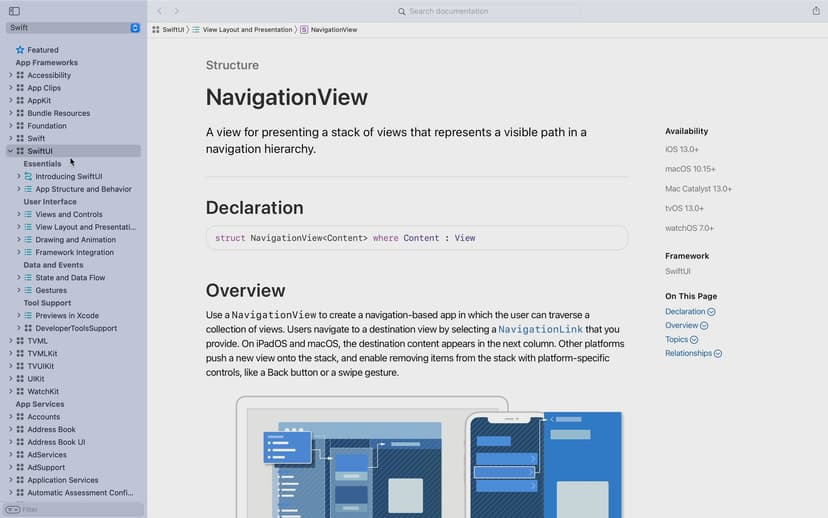Viewport: 828px width, 518px height.
Task: Click the NavigationView structure icon in breadcrumb
Action: pyautogui.click(x=304, y=30)
